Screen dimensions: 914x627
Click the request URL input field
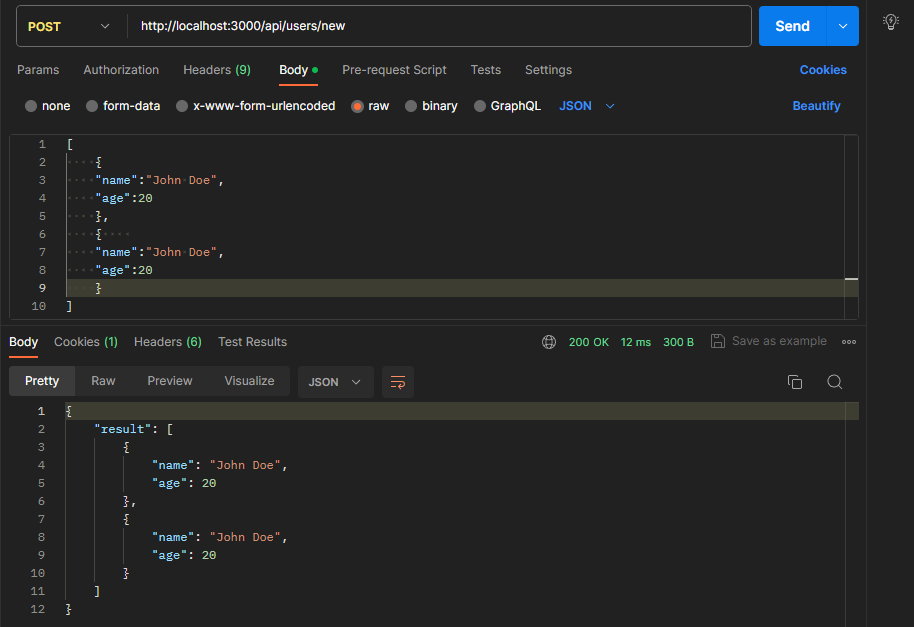pyautogui.click(x=440, y=26)
